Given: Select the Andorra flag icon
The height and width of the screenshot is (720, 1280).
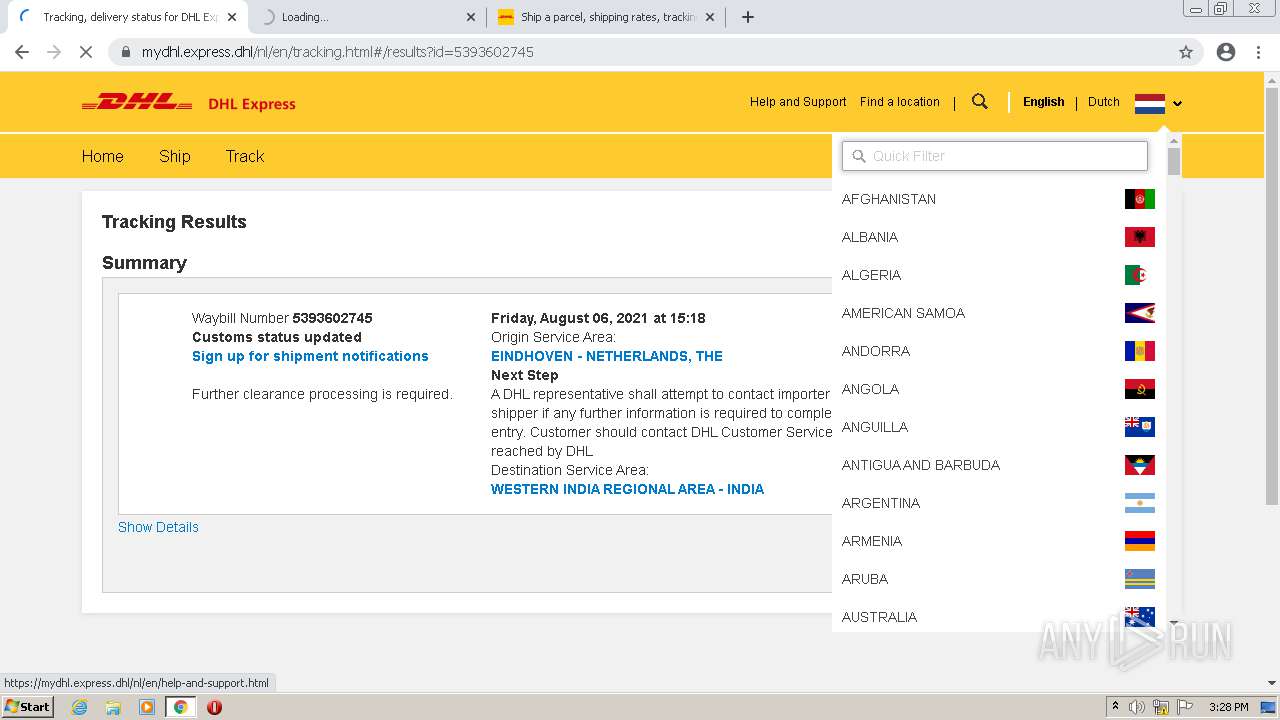Looking at the screenshot, I should coord(1140,351).
